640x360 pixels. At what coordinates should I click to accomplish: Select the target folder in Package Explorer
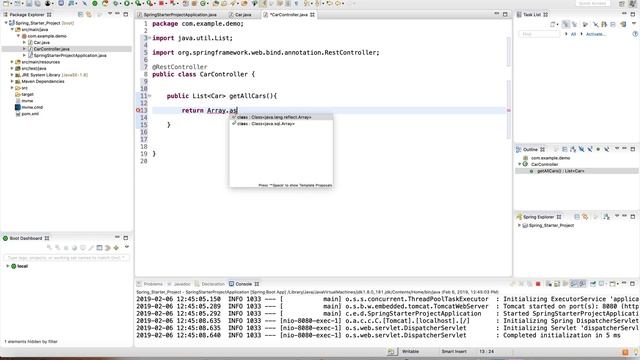pos(27,94)
